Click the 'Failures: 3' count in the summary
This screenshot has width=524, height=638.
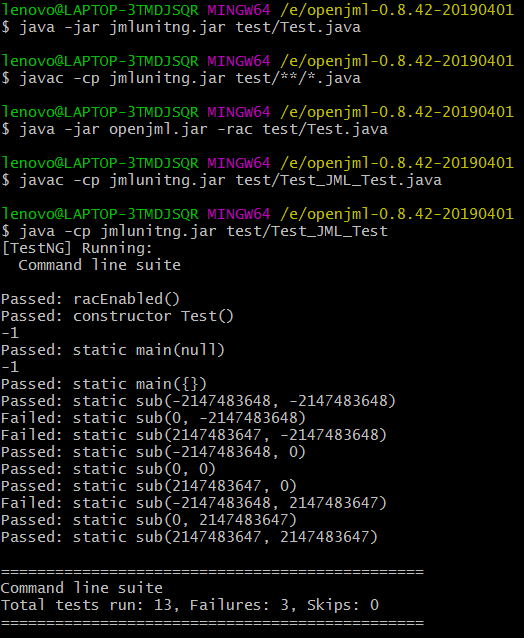coord(240,605)
